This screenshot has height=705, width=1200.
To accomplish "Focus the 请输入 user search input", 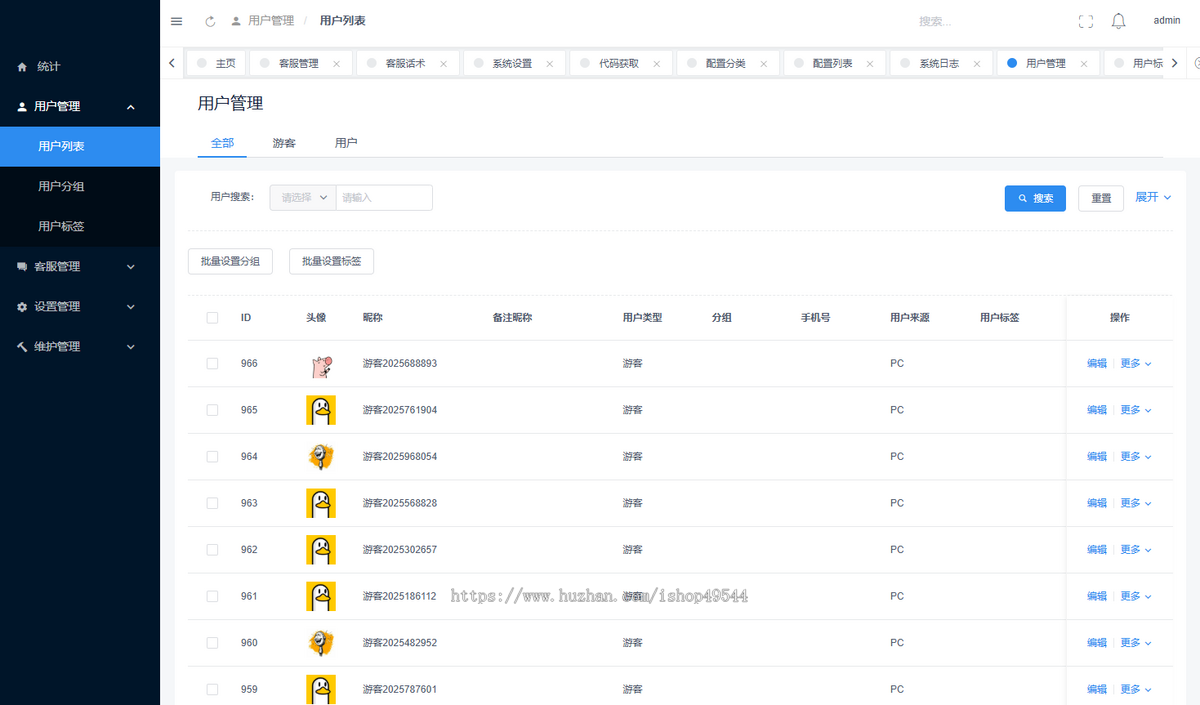I will [x=384, y=198].
